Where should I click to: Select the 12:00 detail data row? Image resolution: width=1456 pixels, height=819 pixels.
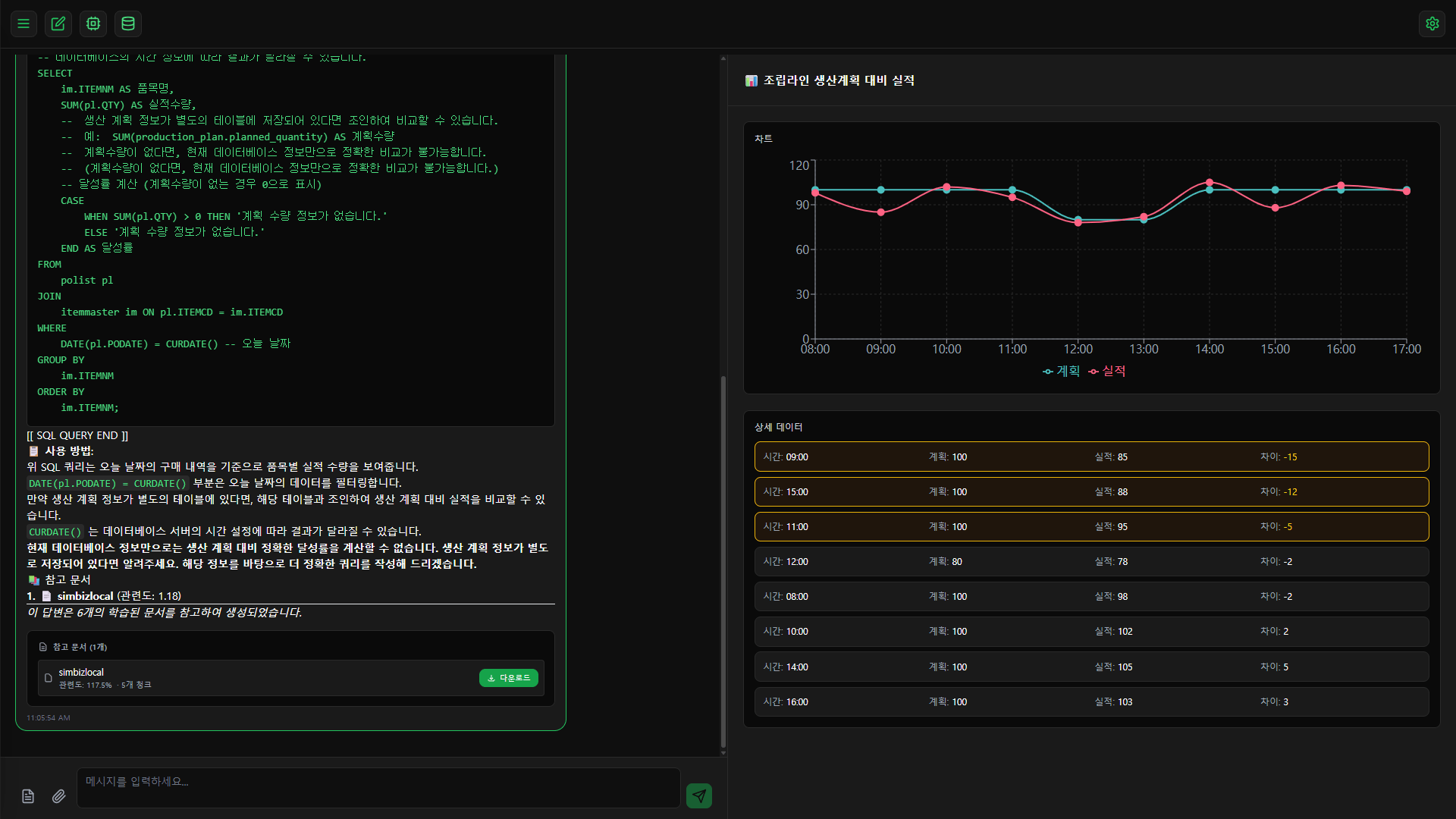click(1091, 561)
